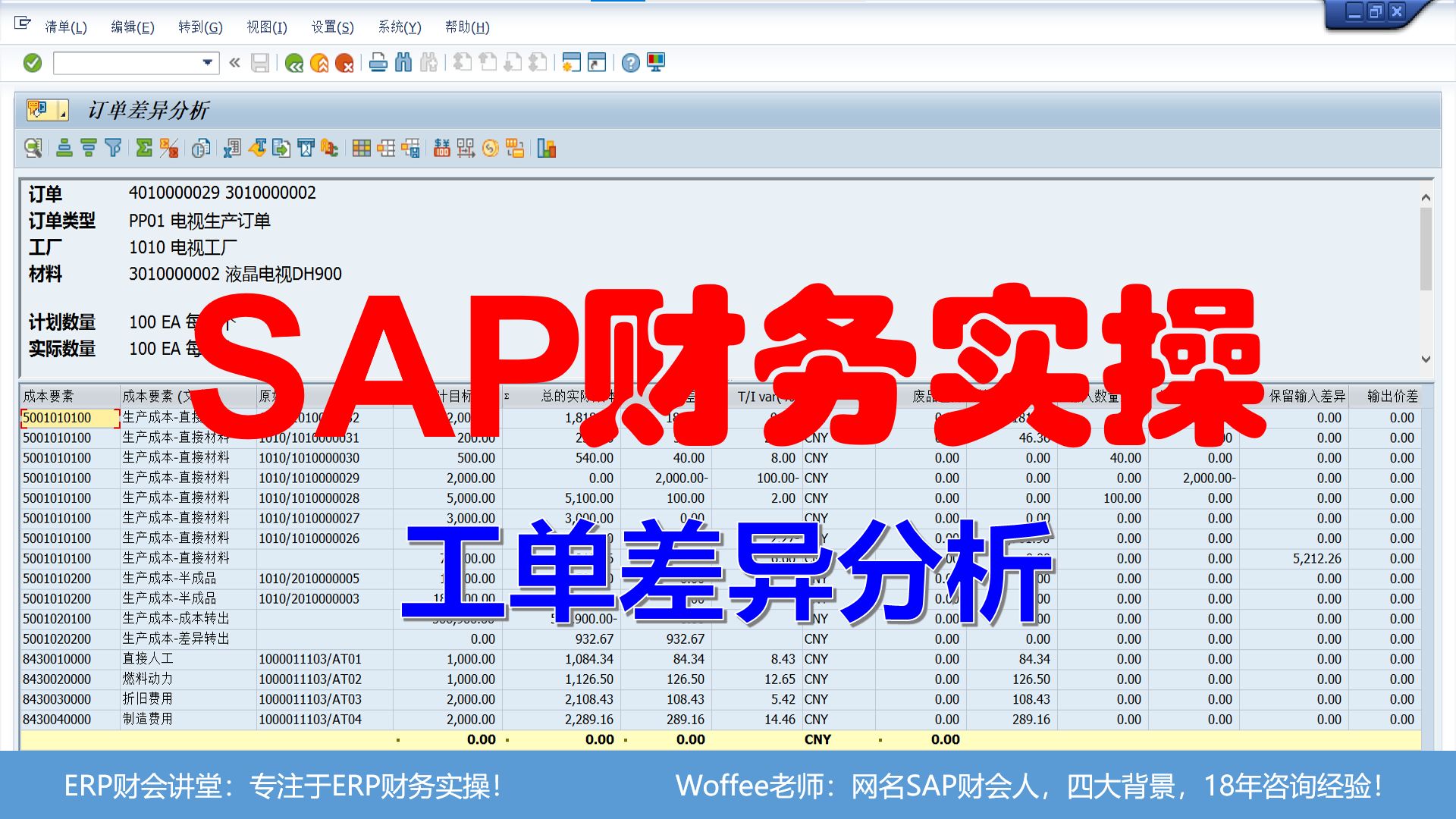
Task: Click the Set Filter funnel icon
Action: coord(113,148)
